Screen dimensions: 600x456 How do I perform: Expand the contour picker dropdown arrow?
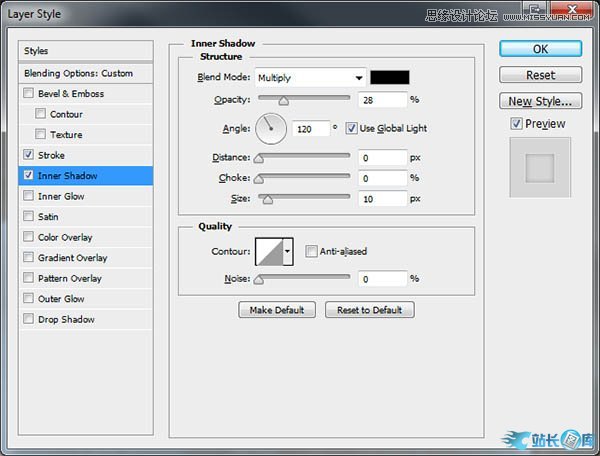(x=288, y=252)
